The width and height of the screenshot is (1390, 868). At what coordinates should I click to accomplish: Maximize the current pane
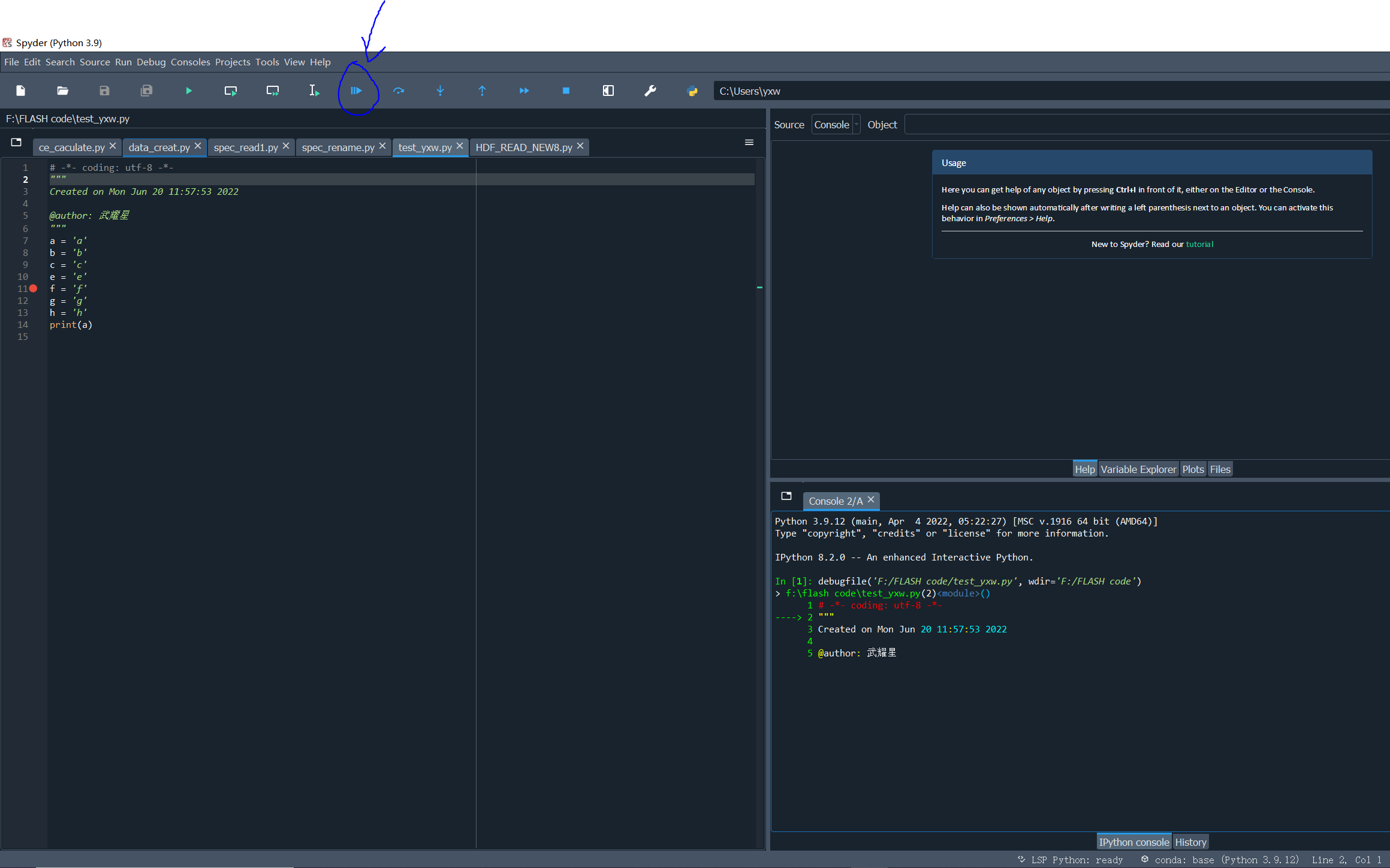coord(607,91)
